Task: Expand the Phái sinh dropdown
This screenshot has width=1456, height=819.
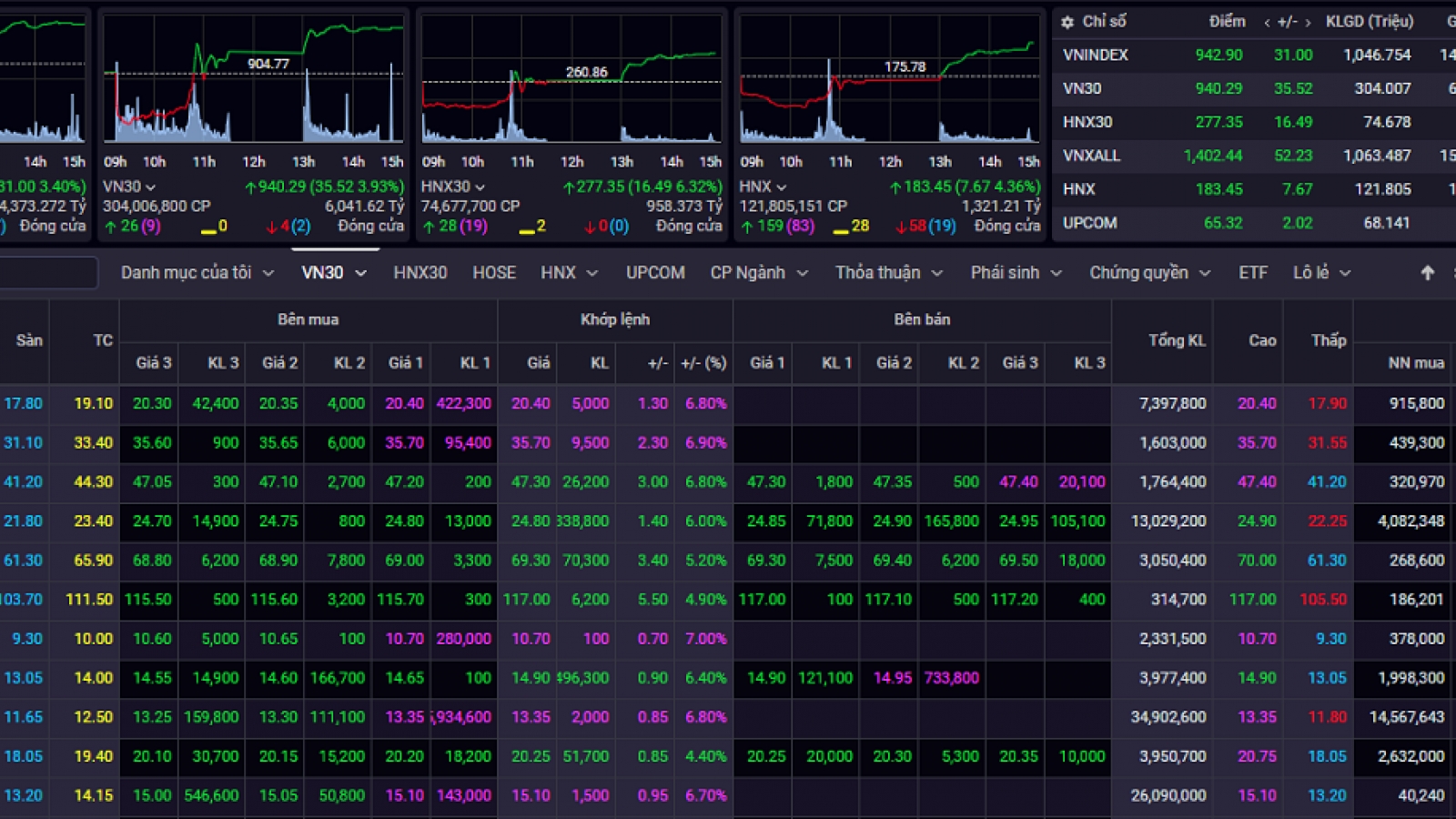Action: [x=1057, y=273]
